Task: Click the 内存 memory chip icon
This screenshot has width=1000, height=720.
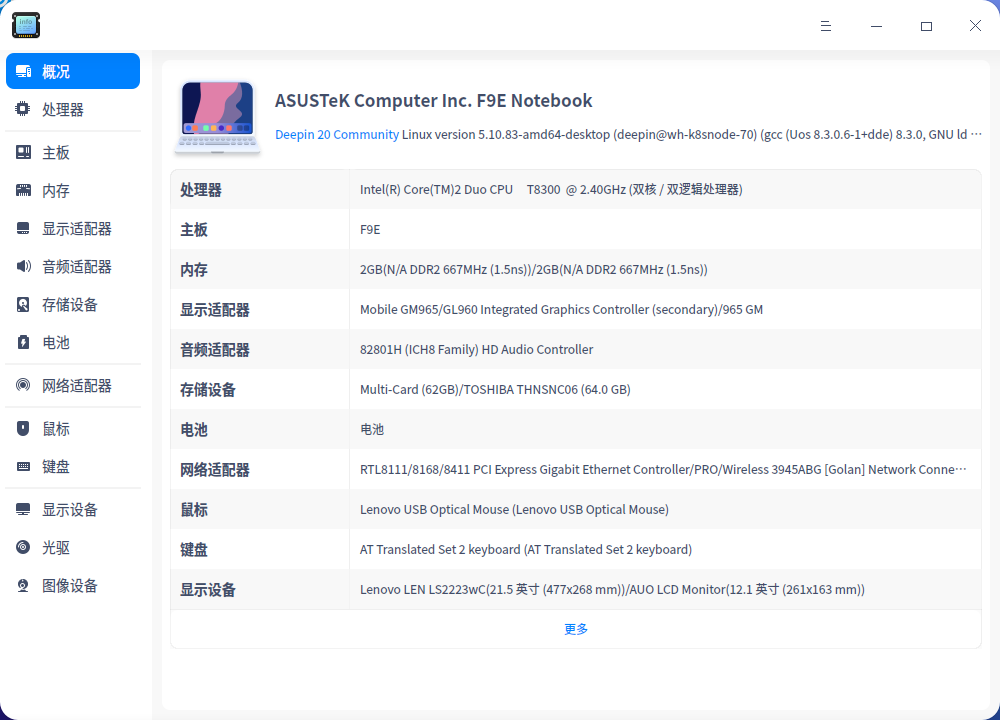Action: click(22, 189)
